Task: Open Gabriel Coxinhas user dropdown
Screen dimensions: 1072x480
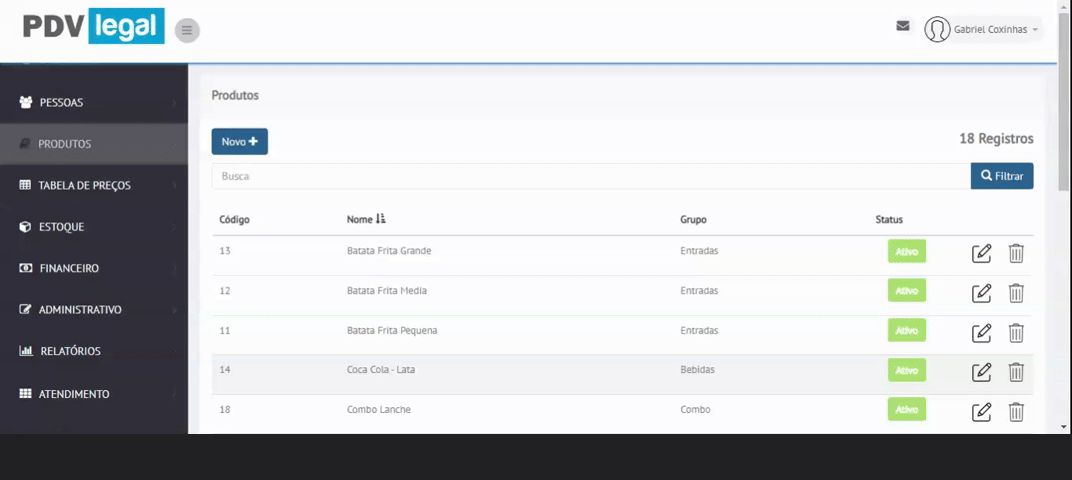Action: [x=983, y=30]
